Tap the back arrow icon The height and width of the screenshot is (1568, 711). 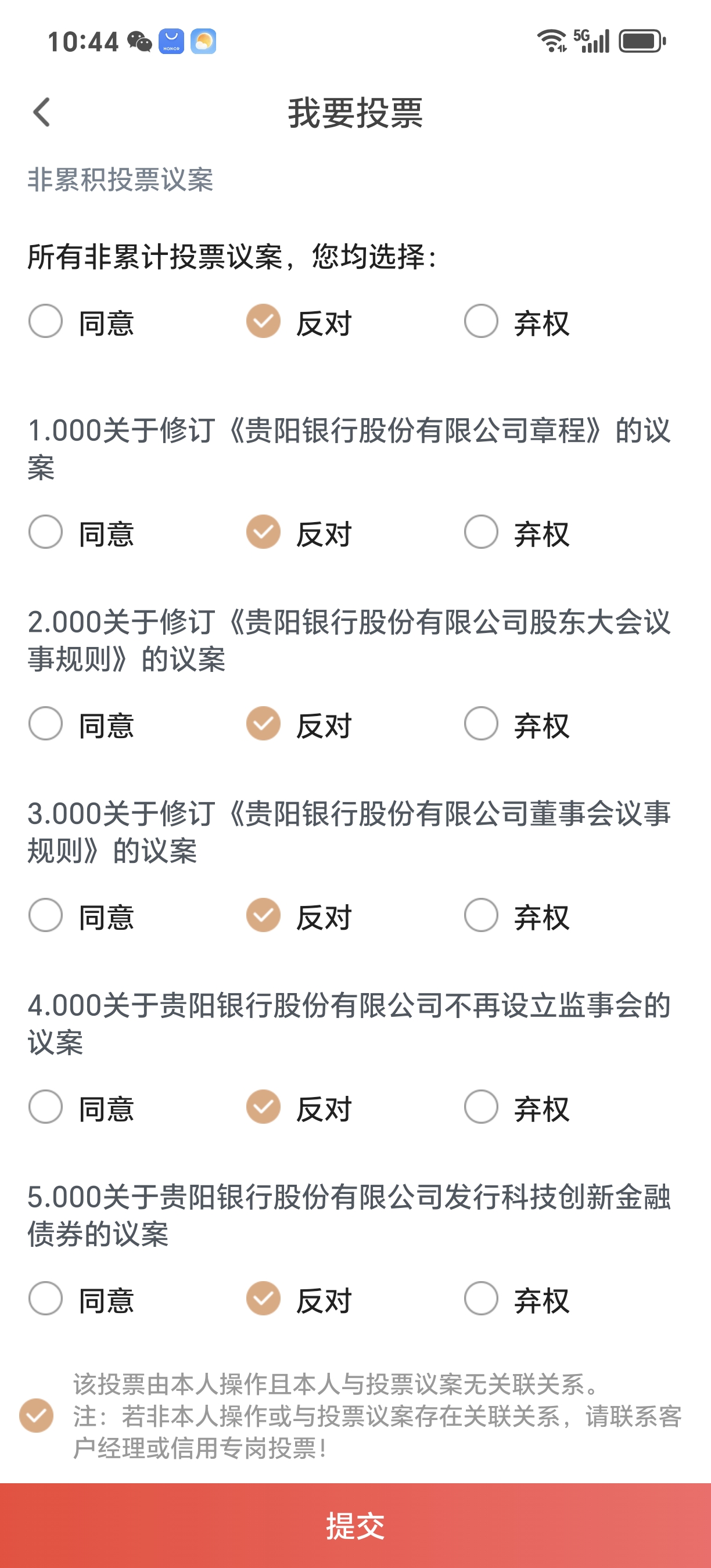pyautogui.click(x=41, y=113)
